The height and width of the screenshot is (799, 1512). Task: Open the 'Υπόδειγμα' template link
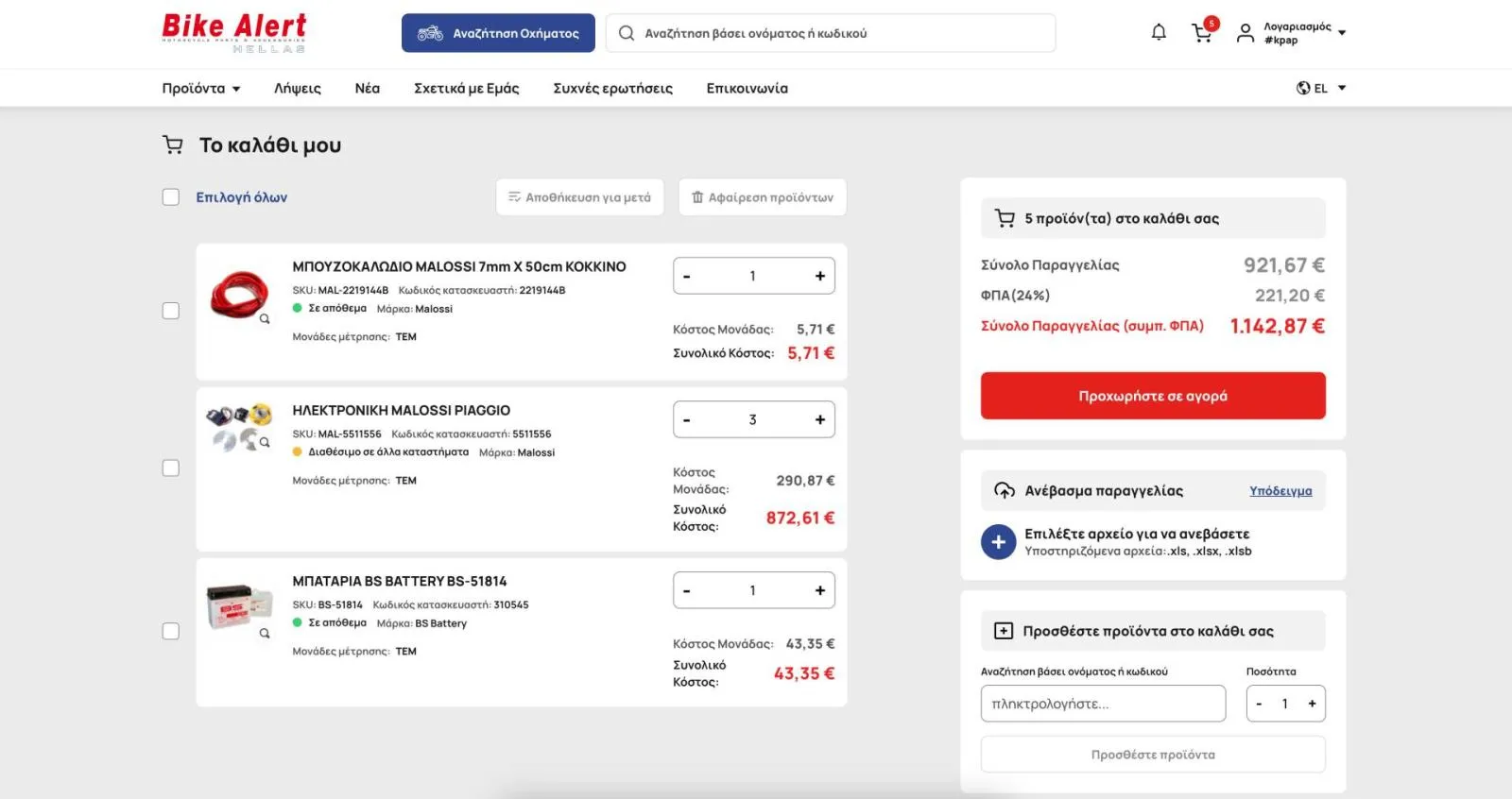coord(1280,491)
